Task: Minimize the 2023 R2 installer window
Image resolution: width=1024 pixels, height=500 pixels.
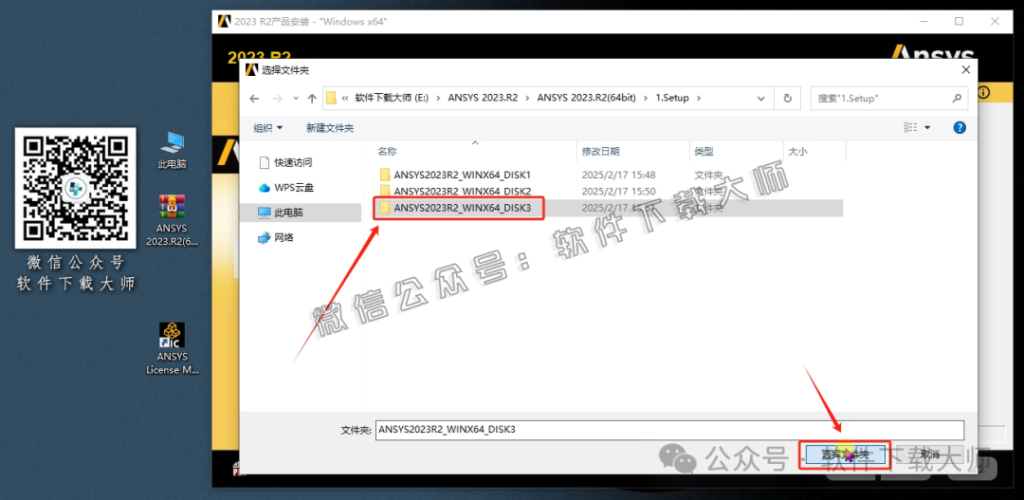Action: pos(923,21)
